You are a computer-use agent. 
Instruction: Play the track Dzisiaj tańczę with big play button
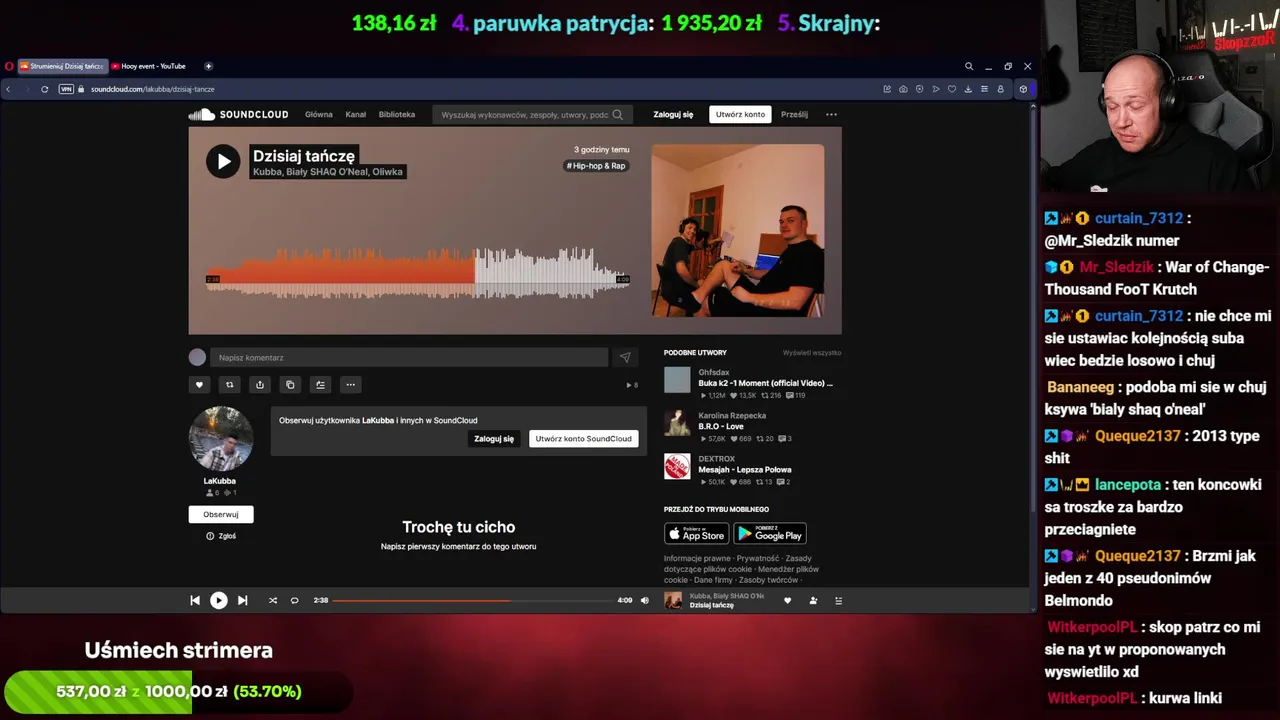tap(223, 162)
